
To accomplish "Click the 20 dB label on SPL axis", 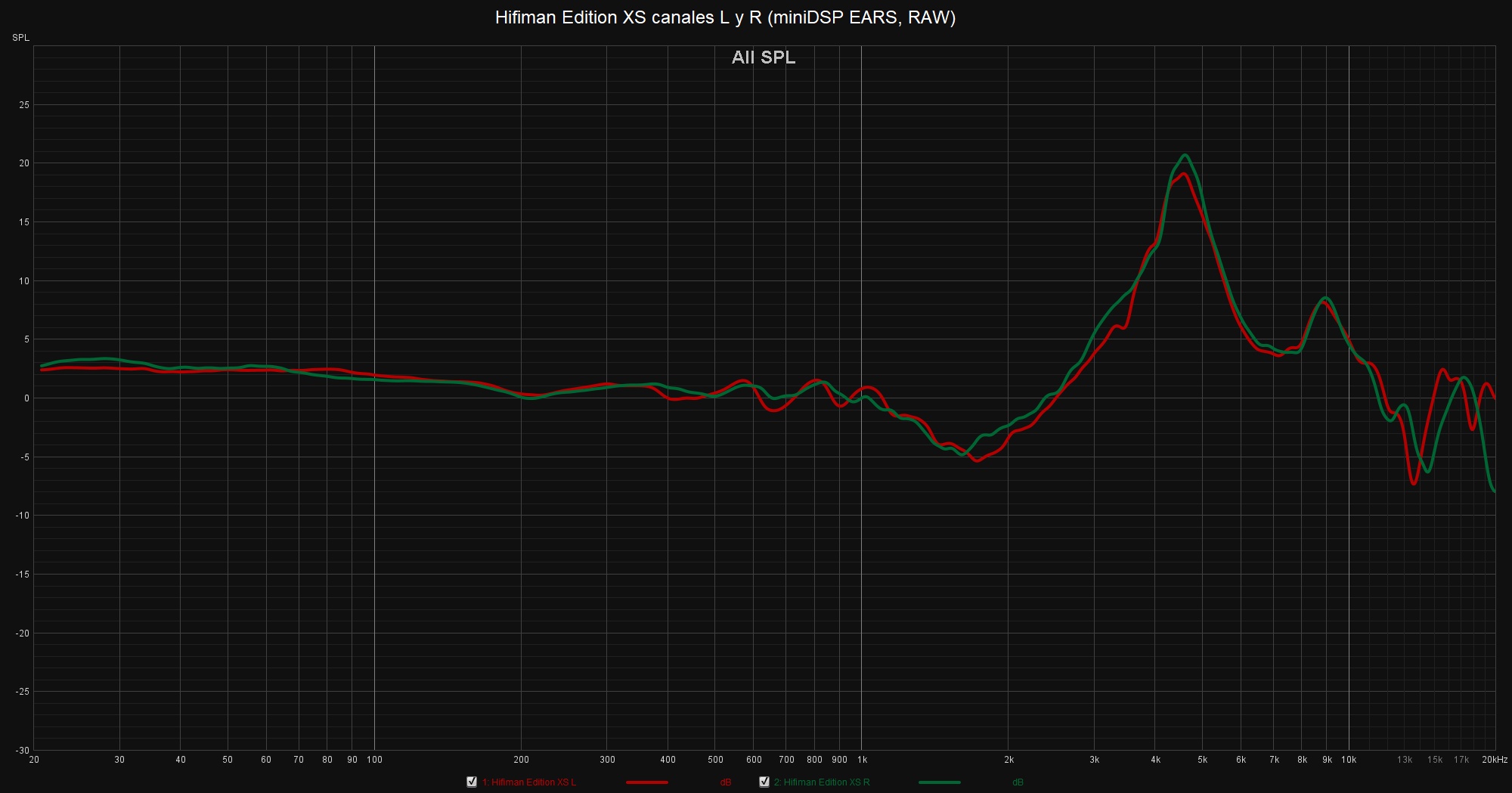I will click(x=24, y=163).
